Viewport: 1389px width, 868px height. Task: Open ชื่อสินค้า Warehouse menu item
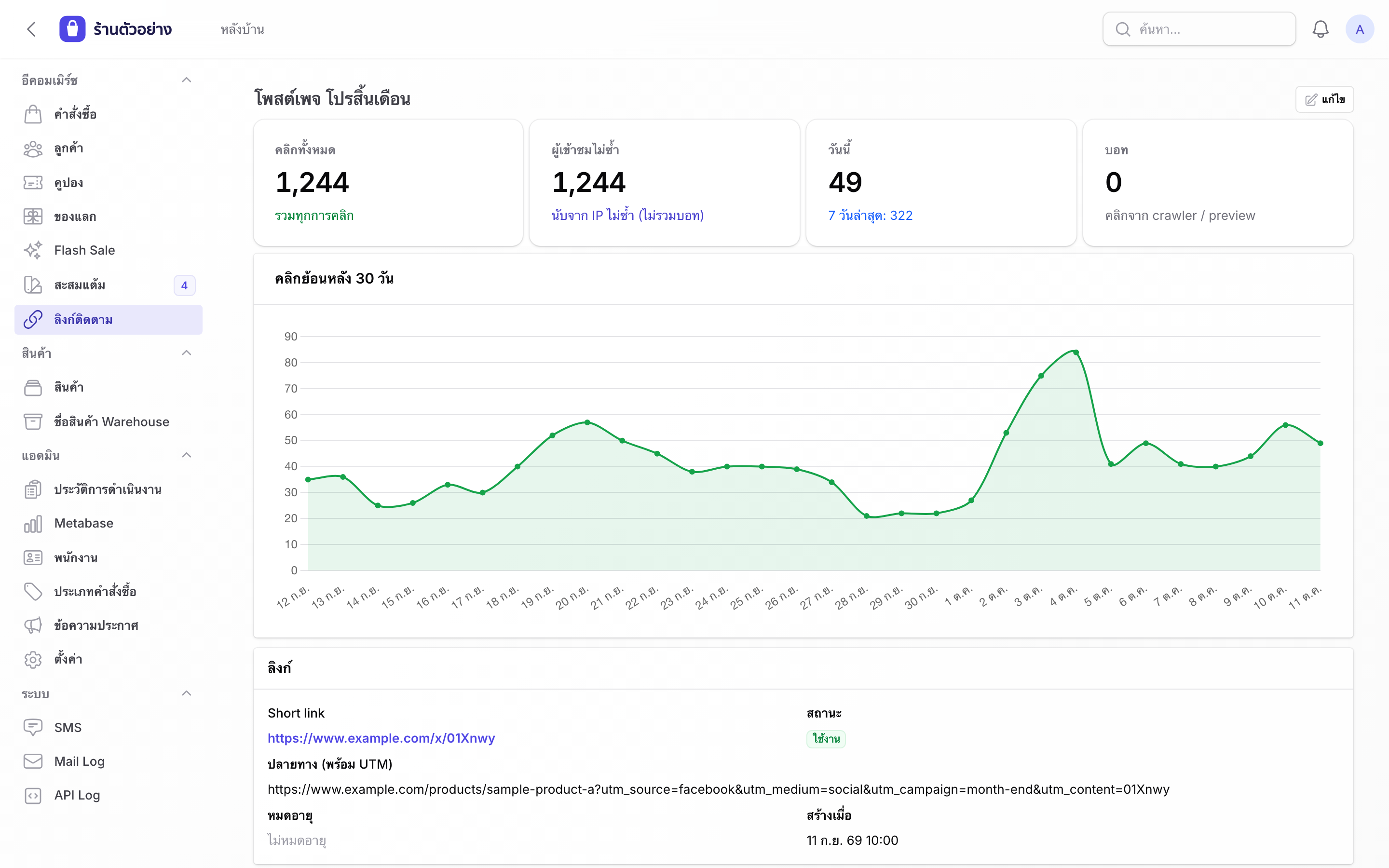pyautogui.click(x=109, y=422)
